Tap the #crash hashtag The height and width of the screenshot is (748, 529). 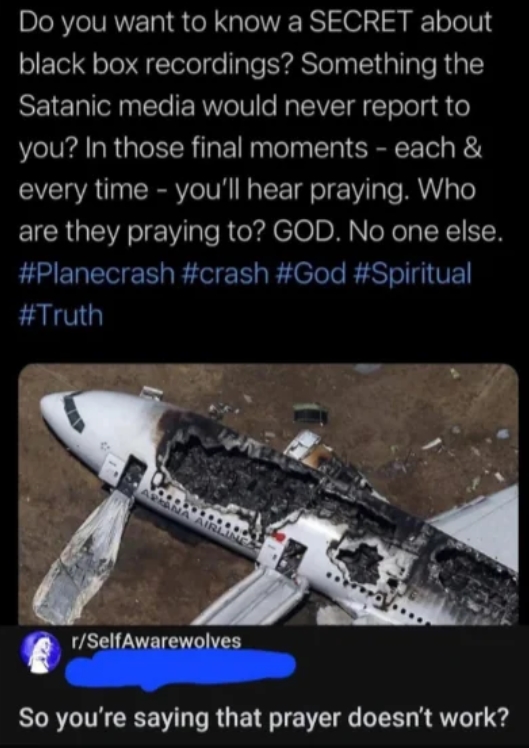[x=226, y=274]
